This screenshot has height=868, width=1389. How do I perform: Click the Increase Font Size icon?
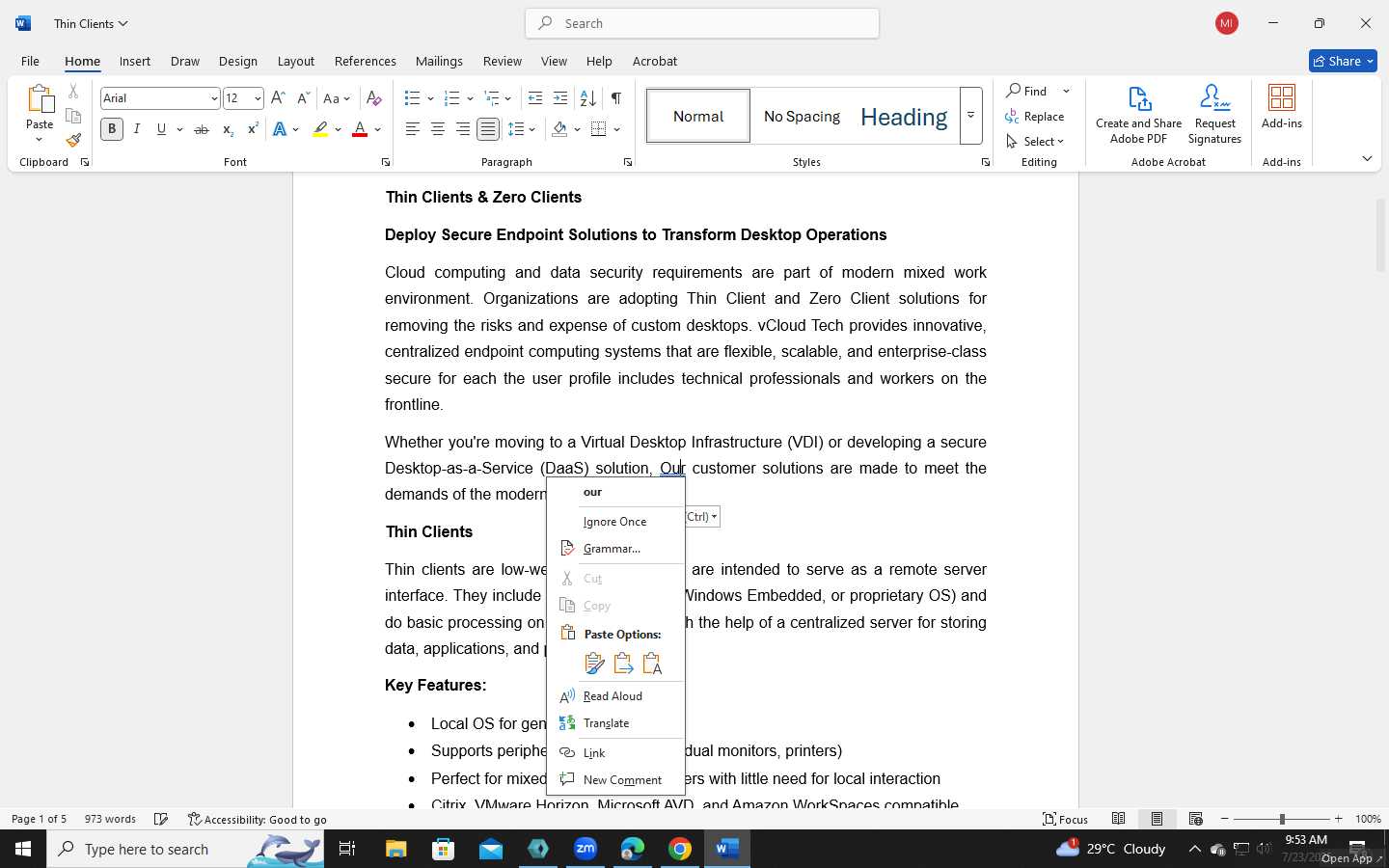coord(278,98)
